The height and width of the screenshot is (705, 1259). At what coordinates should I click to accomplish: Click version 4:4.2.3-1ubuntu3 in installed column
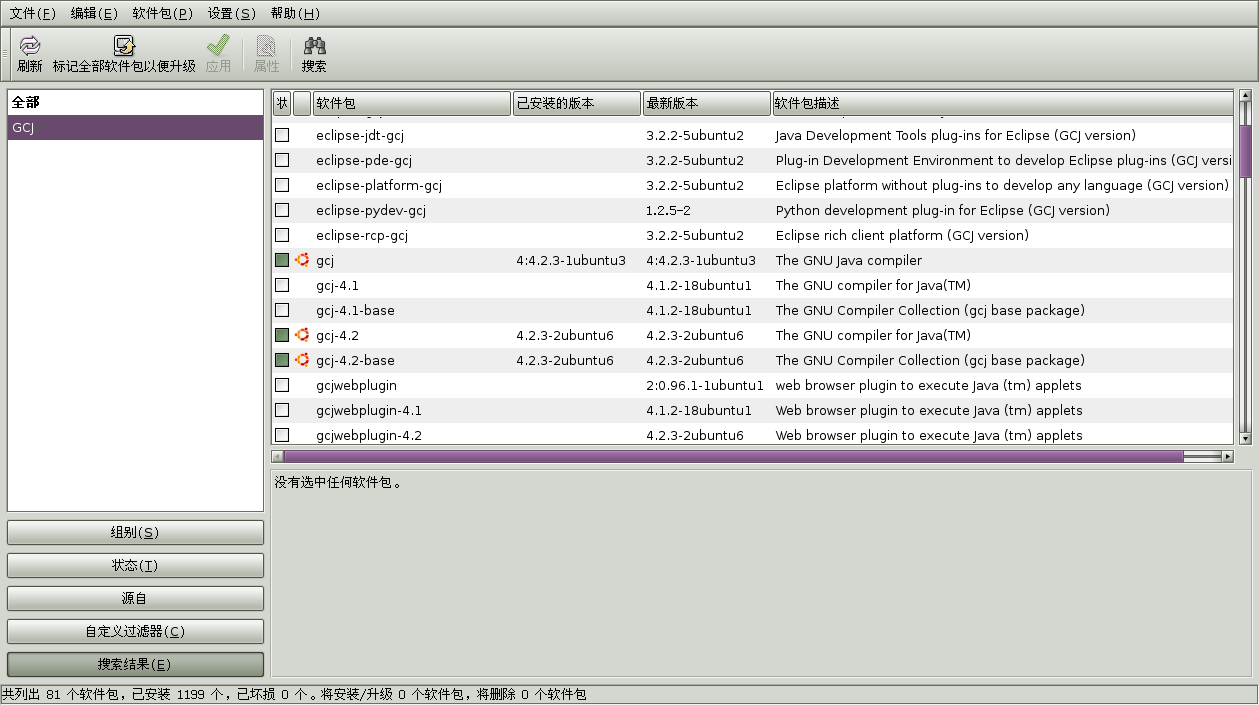click(x=571, y=260)
